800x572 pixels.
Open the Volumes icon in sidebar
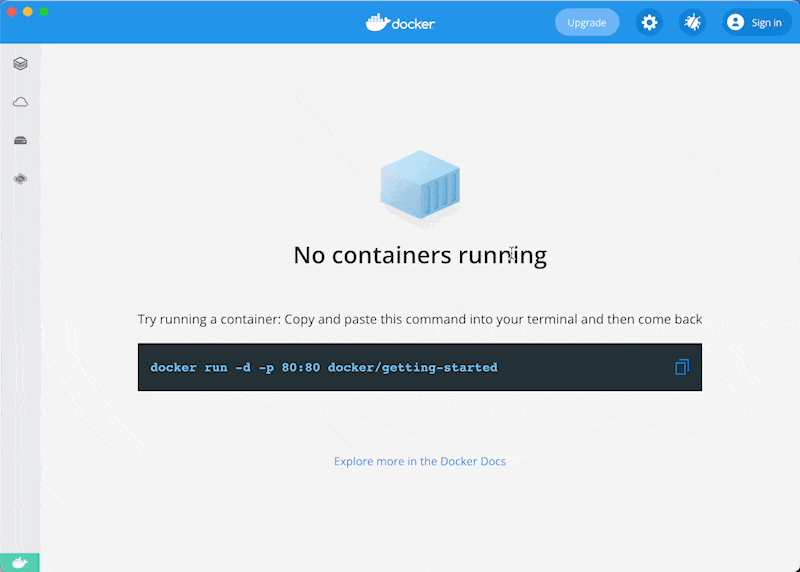pyautogui.click(x=20, y=140)
